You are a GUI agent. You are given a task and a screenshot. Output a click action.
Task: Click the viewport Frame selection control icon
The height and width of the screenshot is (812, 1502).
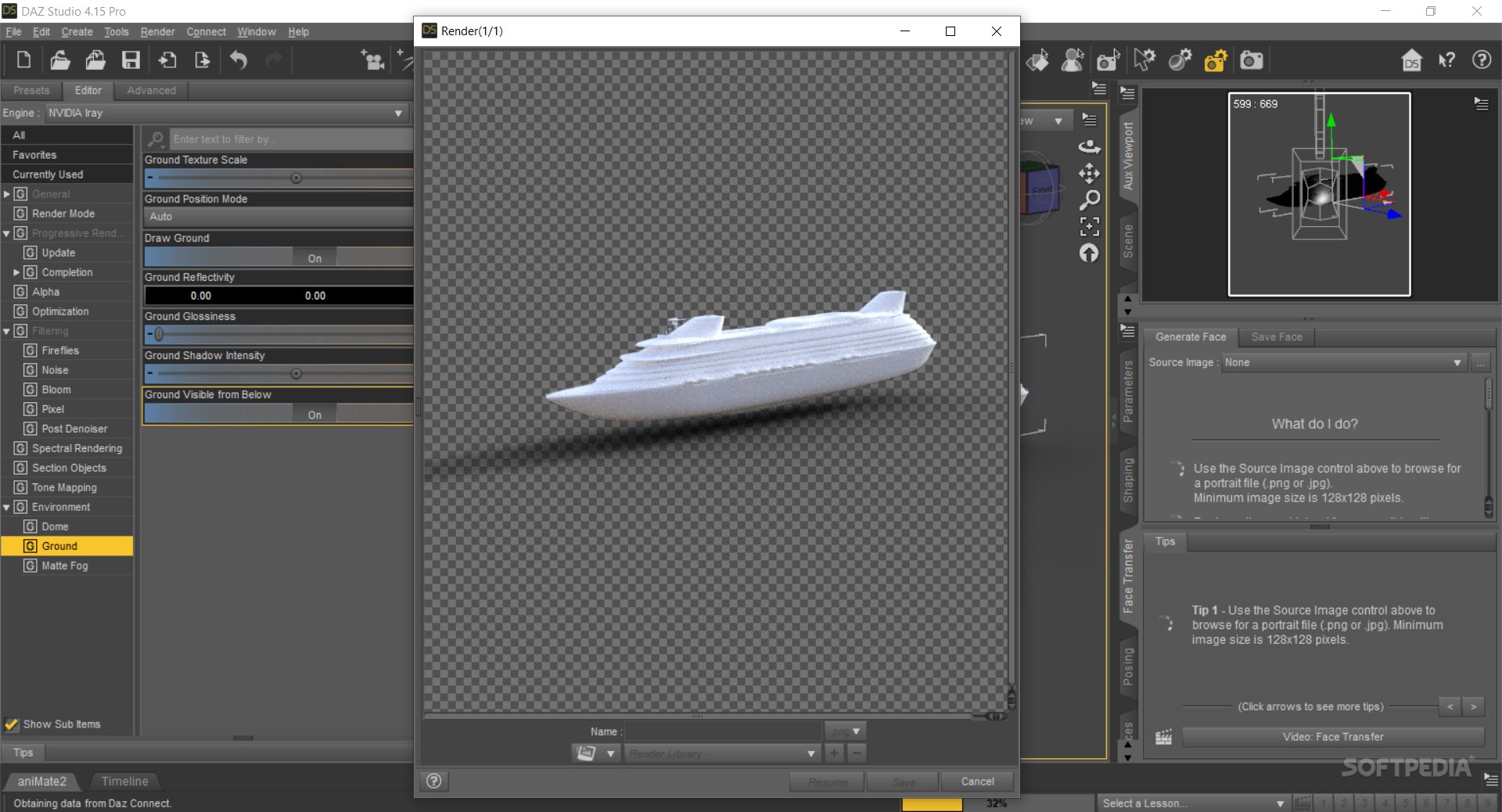pyautogui.click(x=1089, y=226)
